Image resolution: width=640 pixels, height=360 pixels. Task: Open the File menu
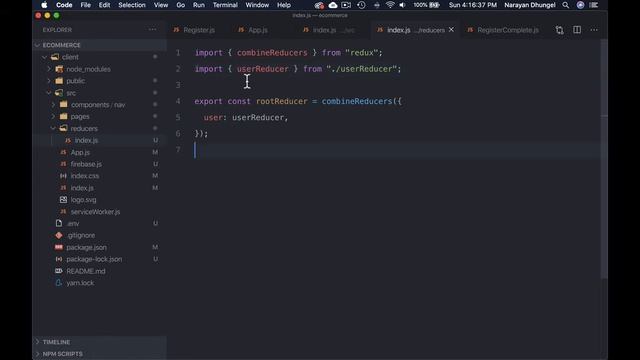pyautogui.click(x=86, y=5)
